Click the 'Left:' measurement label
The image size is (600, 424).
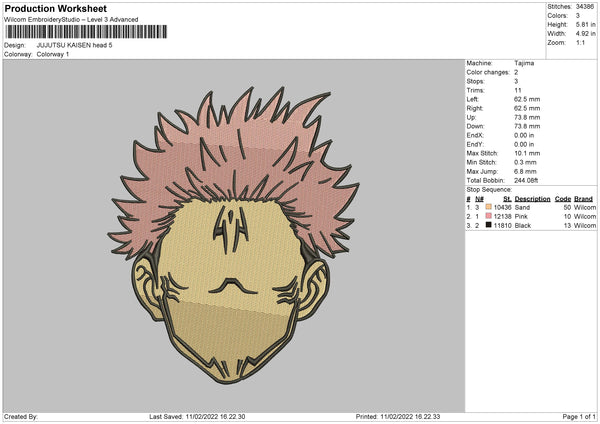tap(472, 99)
